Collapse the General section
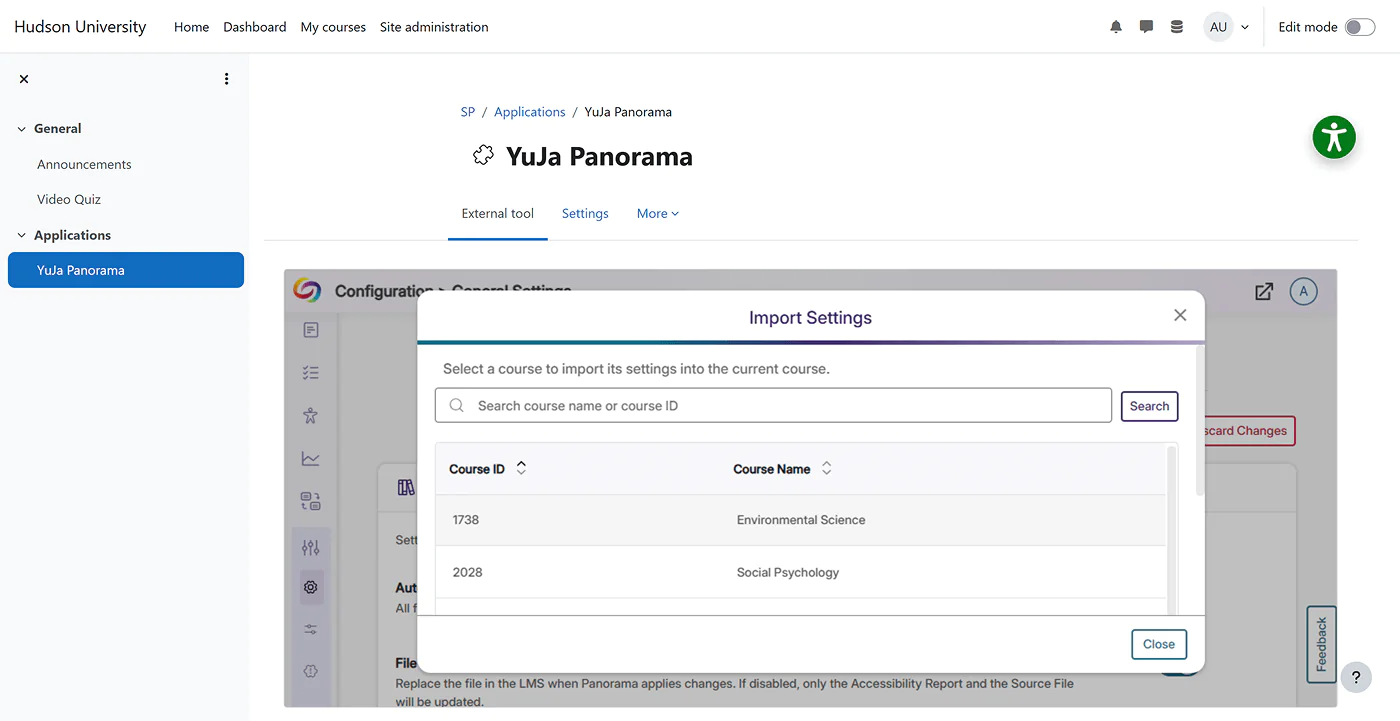 (x=22, y=129)
